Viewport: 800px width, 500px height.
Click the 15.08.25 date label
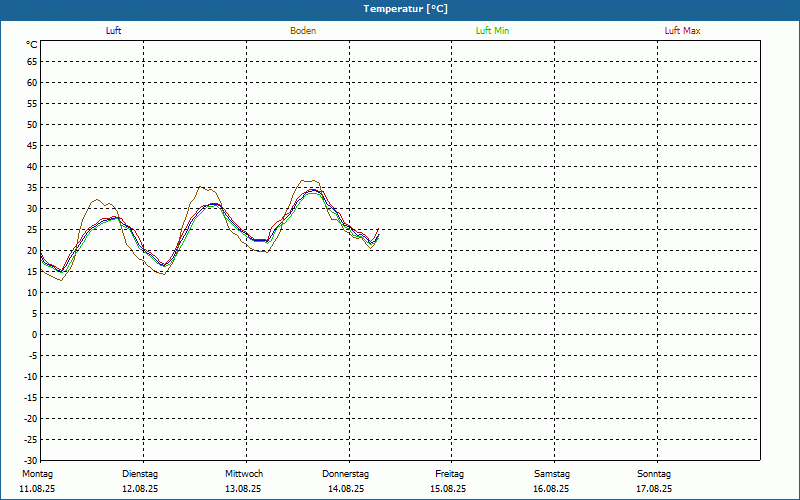click(448, 489)
